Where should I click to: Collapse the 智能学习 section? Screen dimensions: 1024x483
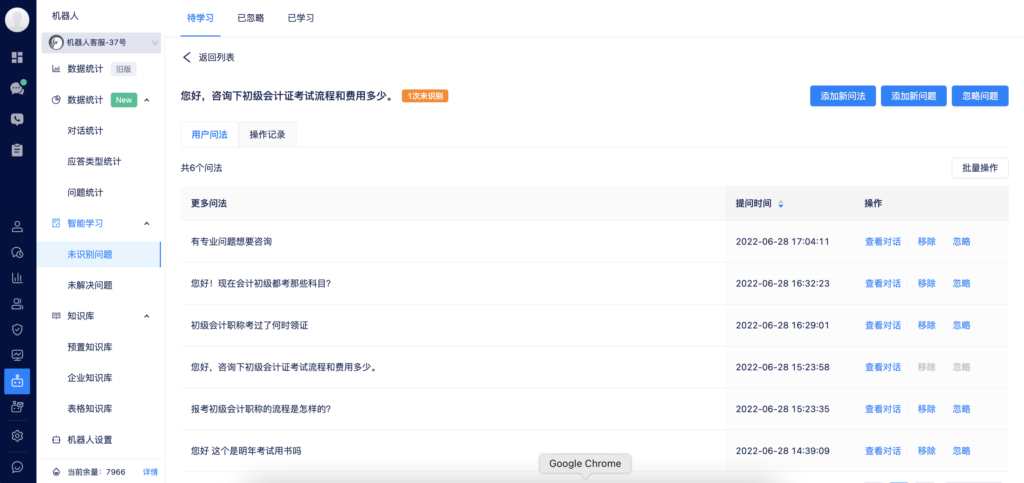click(147, 223)
